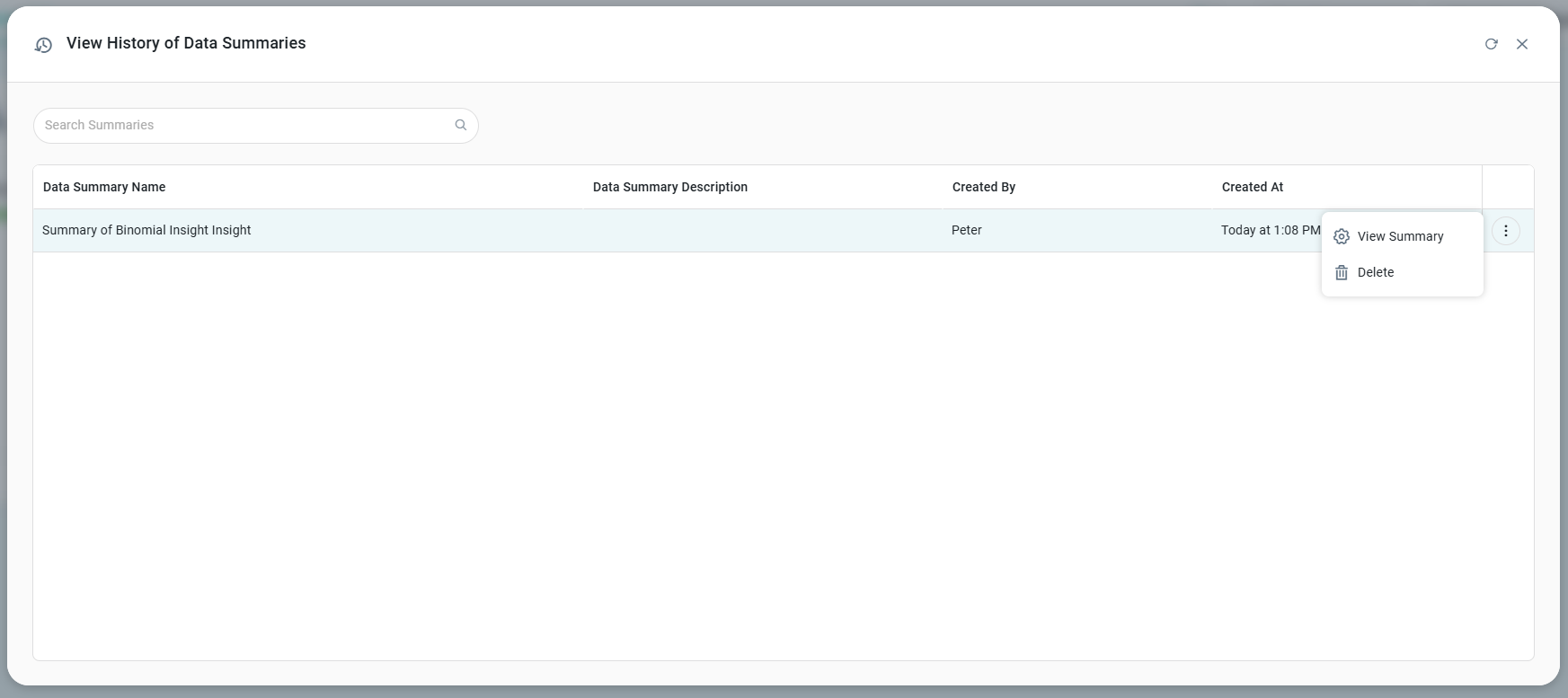Refresh the data summaries list
This screenshot has width=1568, height=698.
click(1491, 44)
